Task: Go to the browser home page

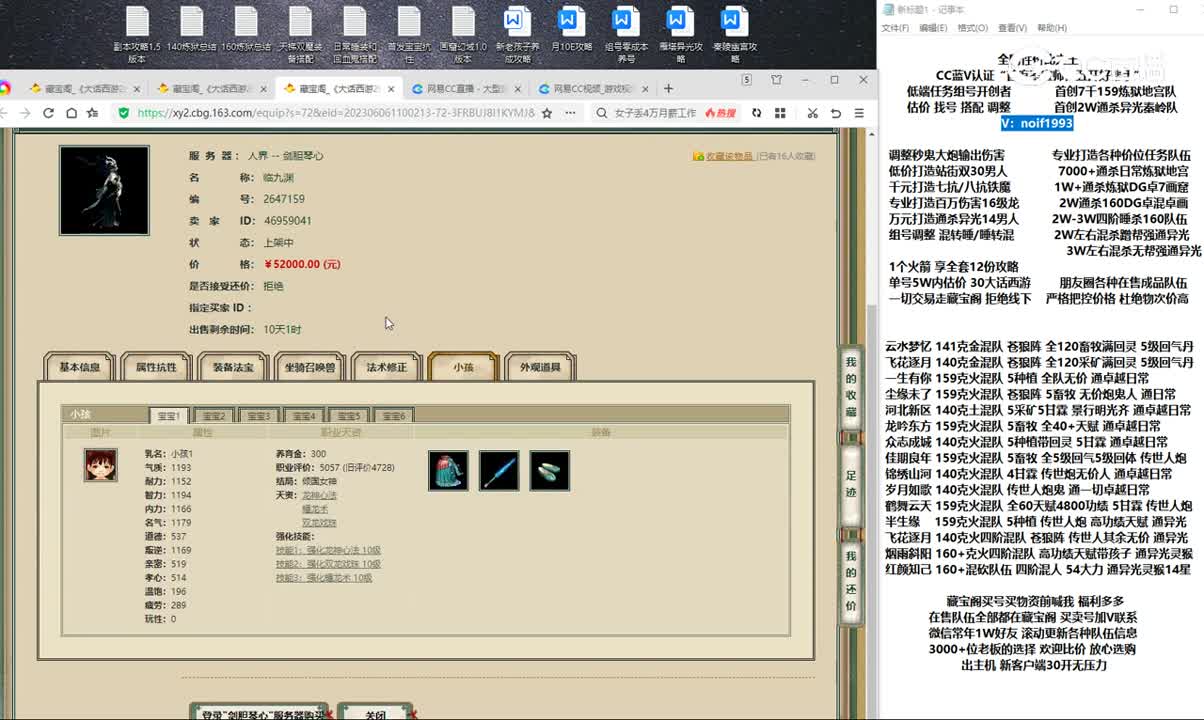Action: (70, 113)
